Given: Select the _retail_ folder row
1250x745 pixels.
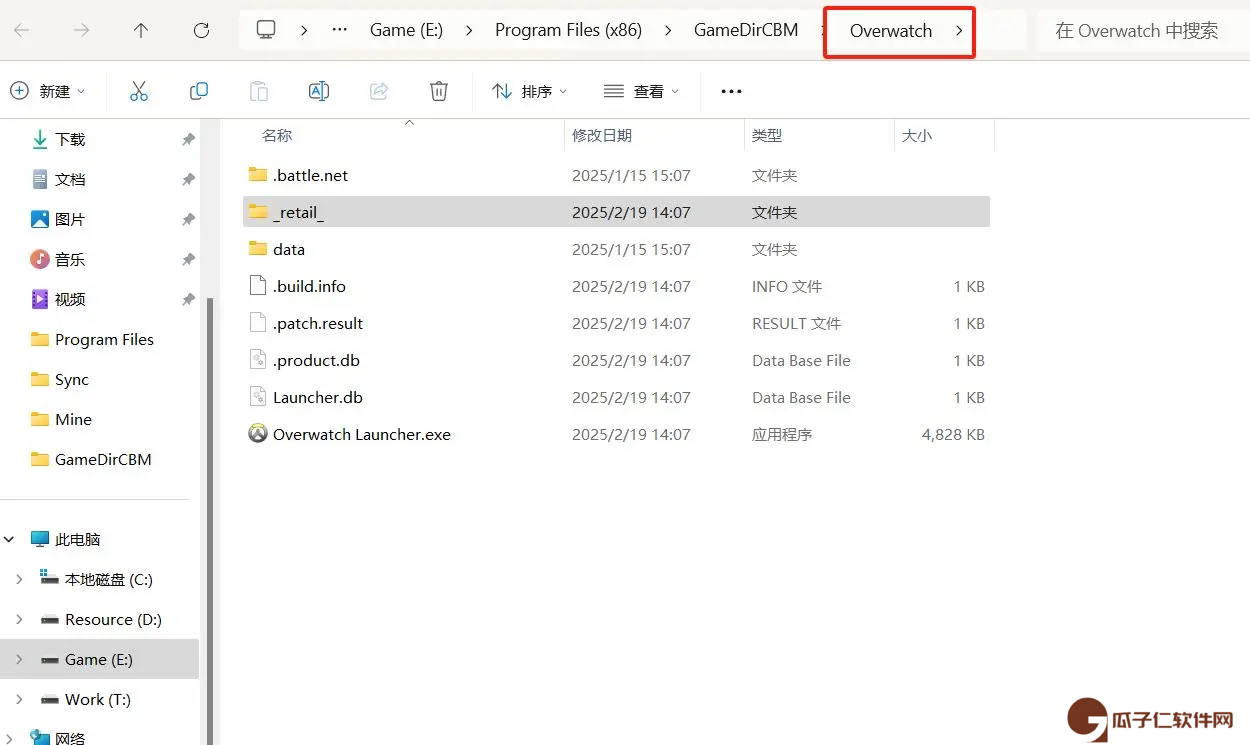Looking at the screenshot, I should 616,212.
